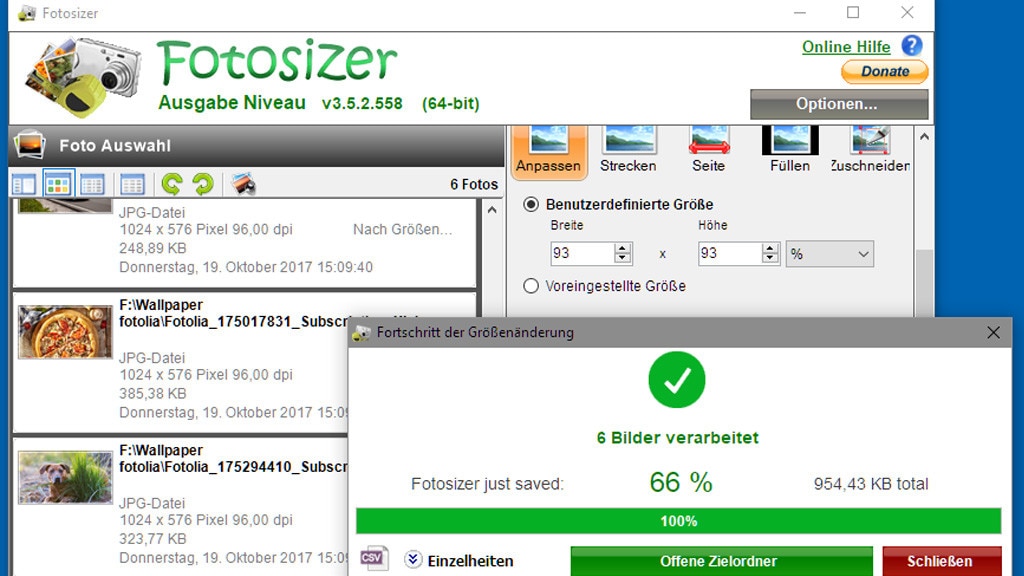Click the Höhe input field
Viewport: 1024px width, 576px height.
pos(730,253)
